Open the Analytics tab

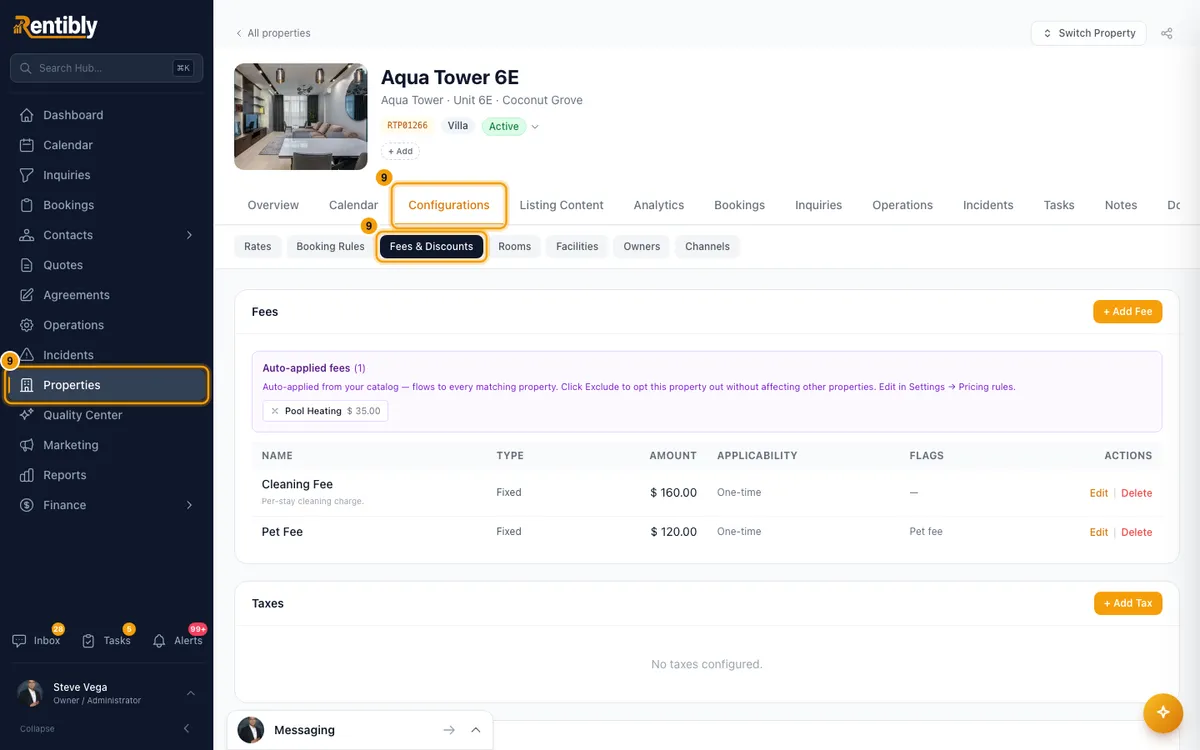click(x=659, y=205)
